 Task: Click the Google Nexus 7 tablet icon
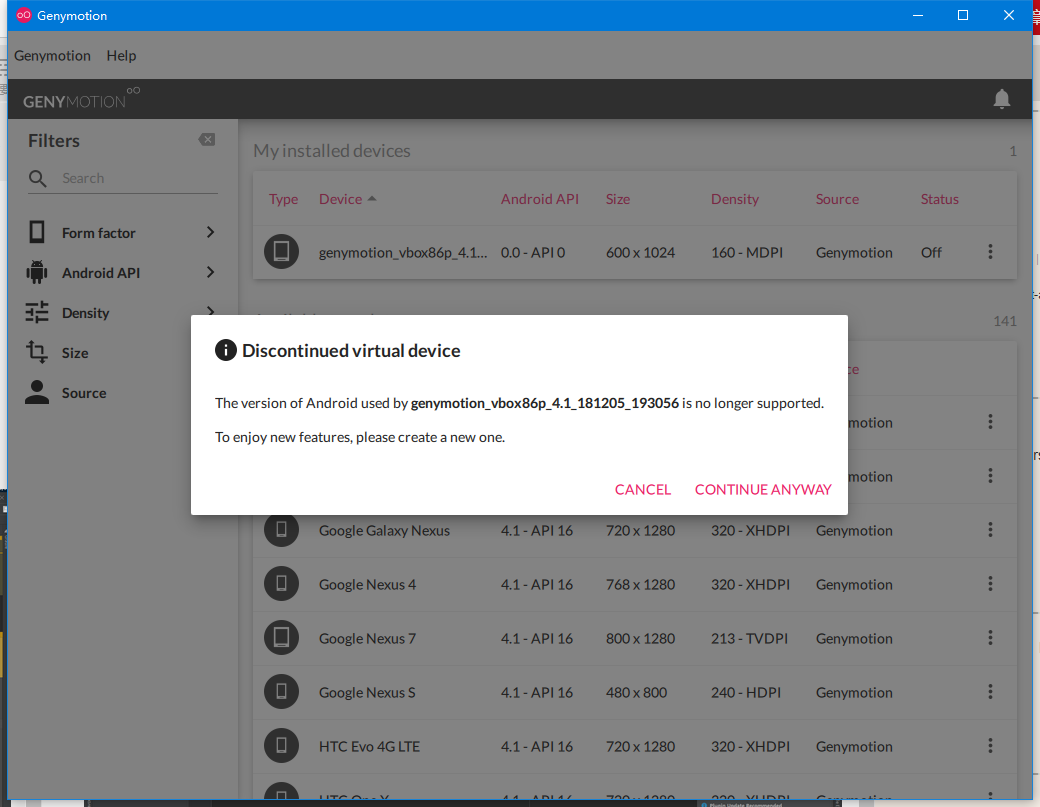pos(281,637)
